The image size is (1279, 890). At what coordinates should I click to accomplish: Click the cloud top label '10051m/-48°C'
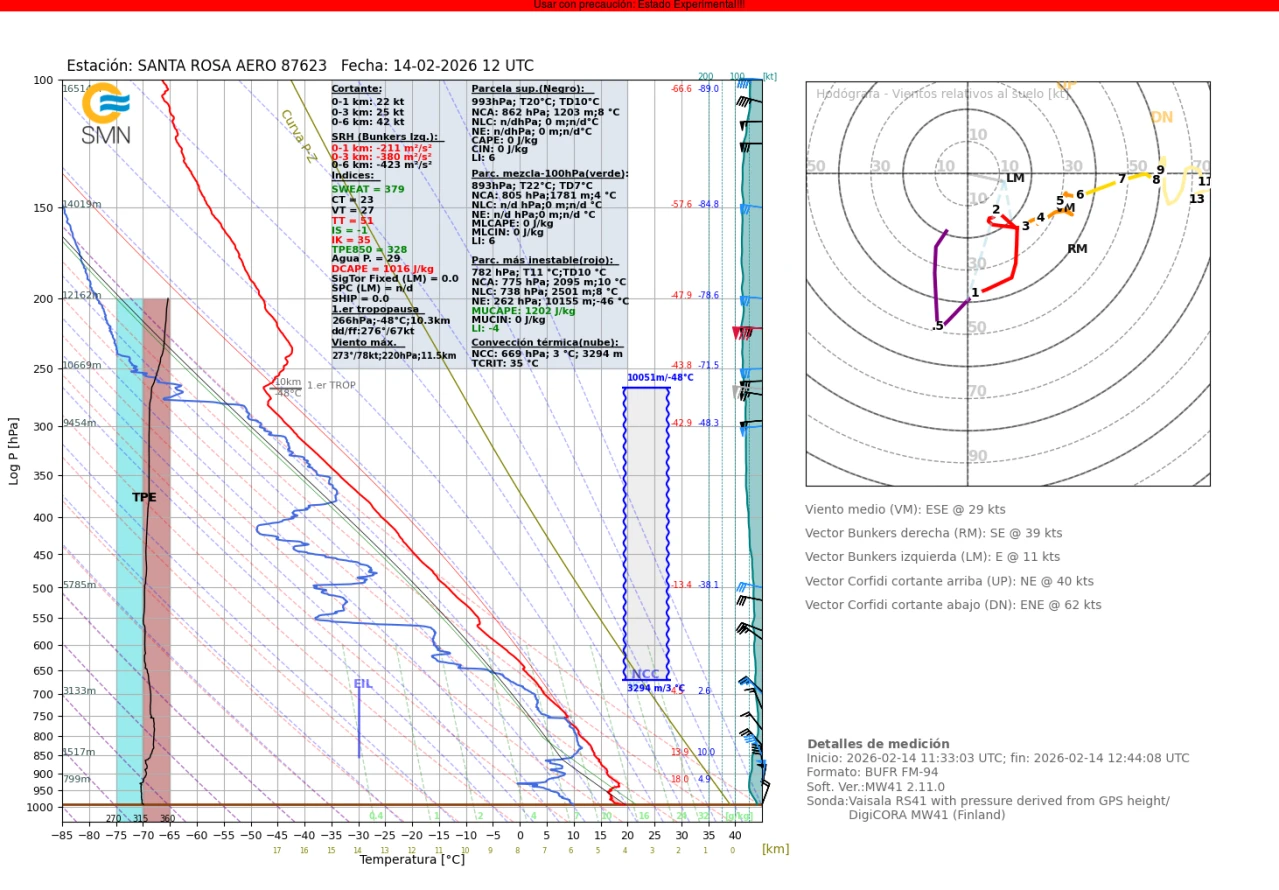tap(660, 378)
